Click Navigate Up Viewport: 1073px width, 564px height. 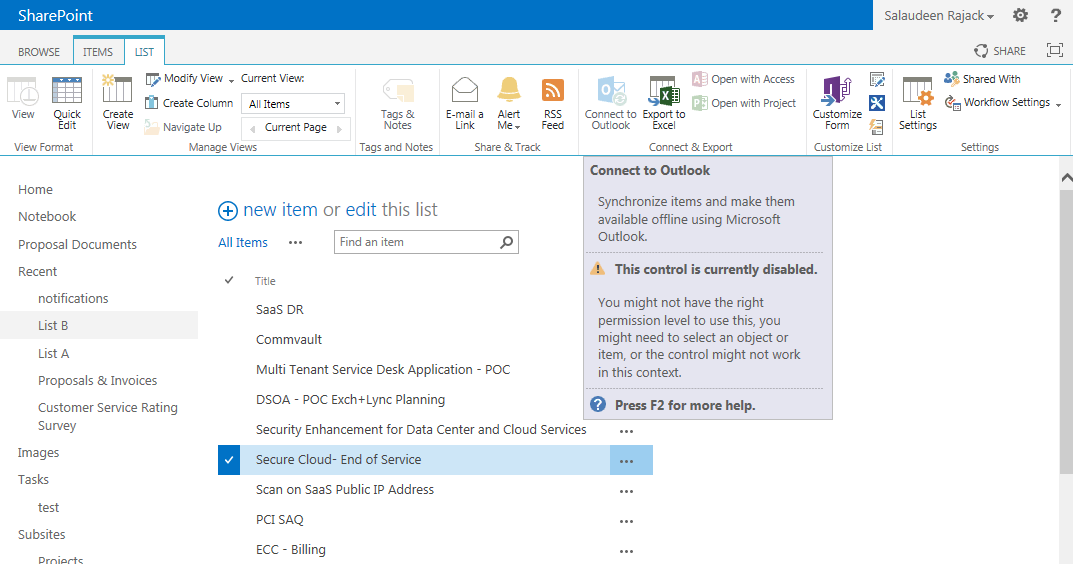point(183,127)
